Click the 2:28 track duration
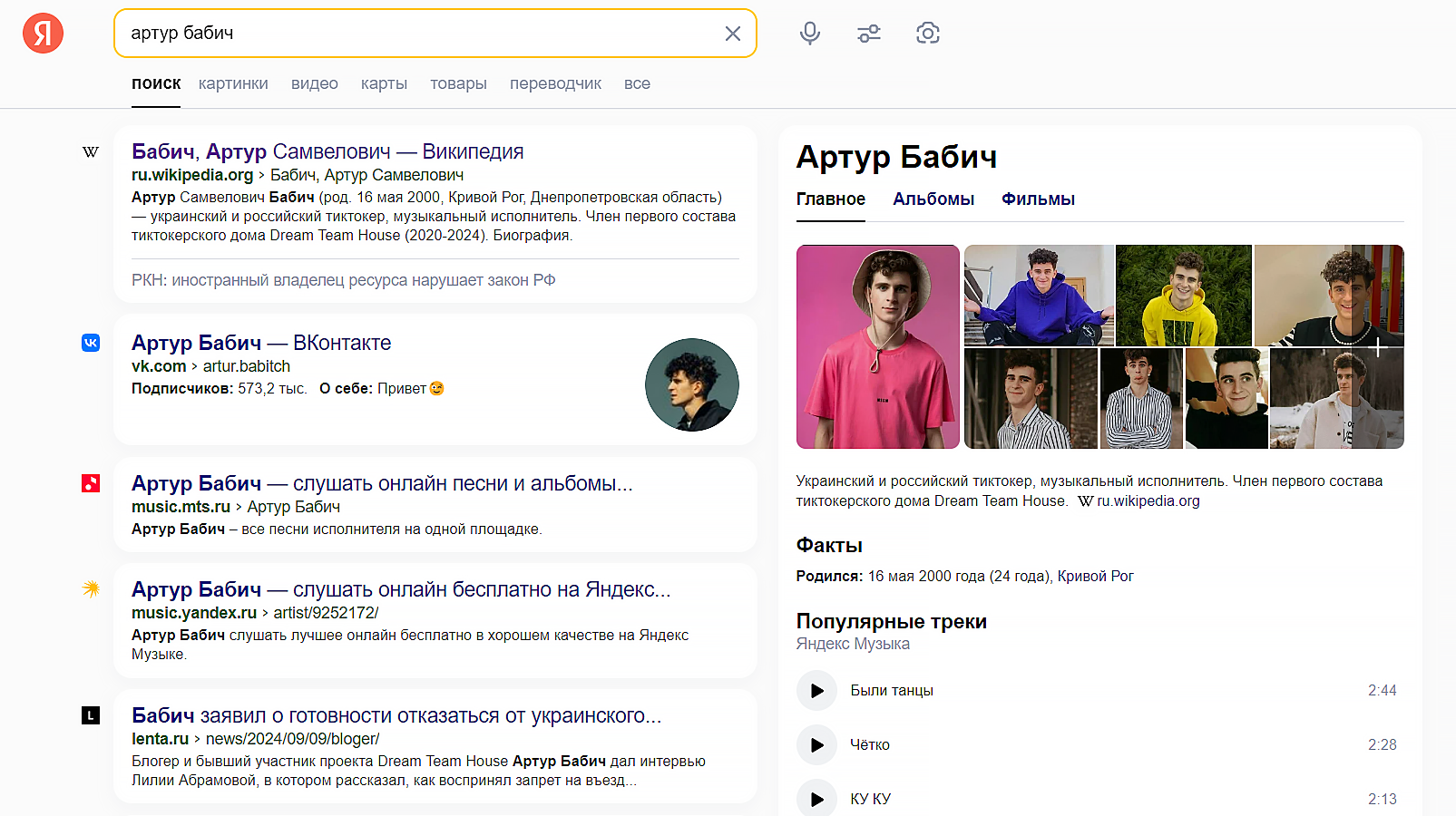 tap(1382, 745)
